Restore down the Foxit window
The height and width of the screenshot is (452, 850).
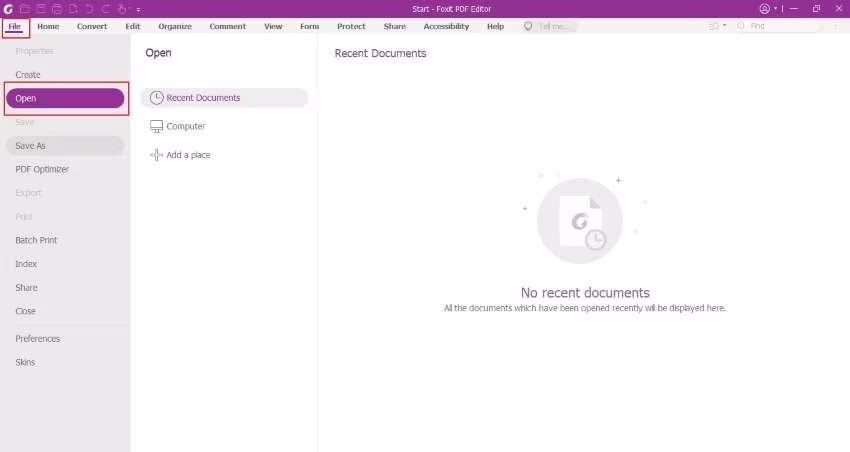click(x=816, y=9)
